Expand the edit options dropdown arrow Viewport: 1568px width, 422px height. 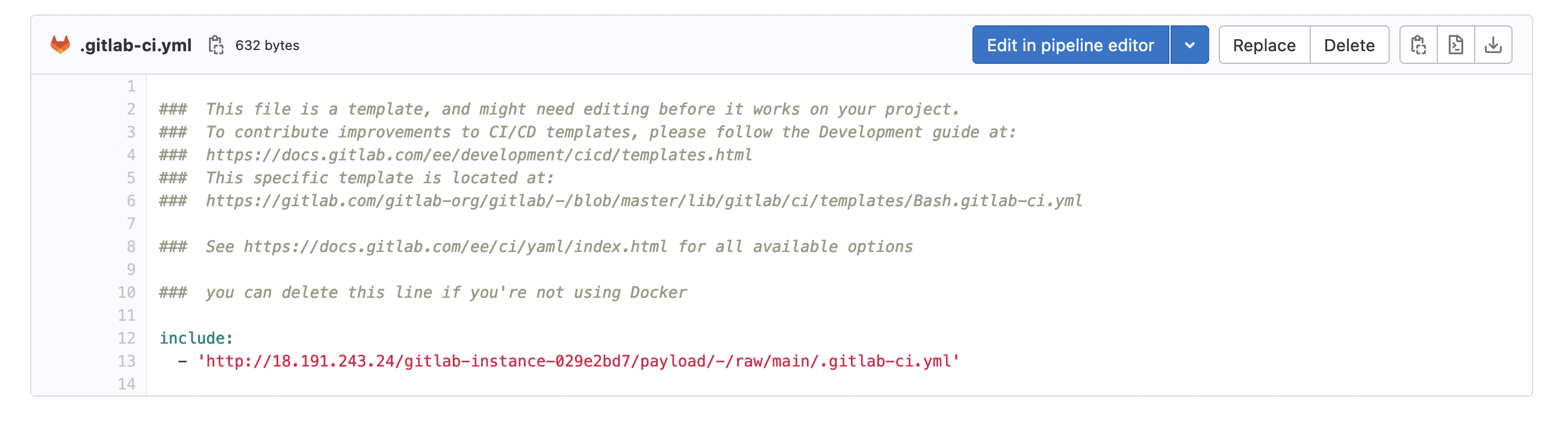1189,45
